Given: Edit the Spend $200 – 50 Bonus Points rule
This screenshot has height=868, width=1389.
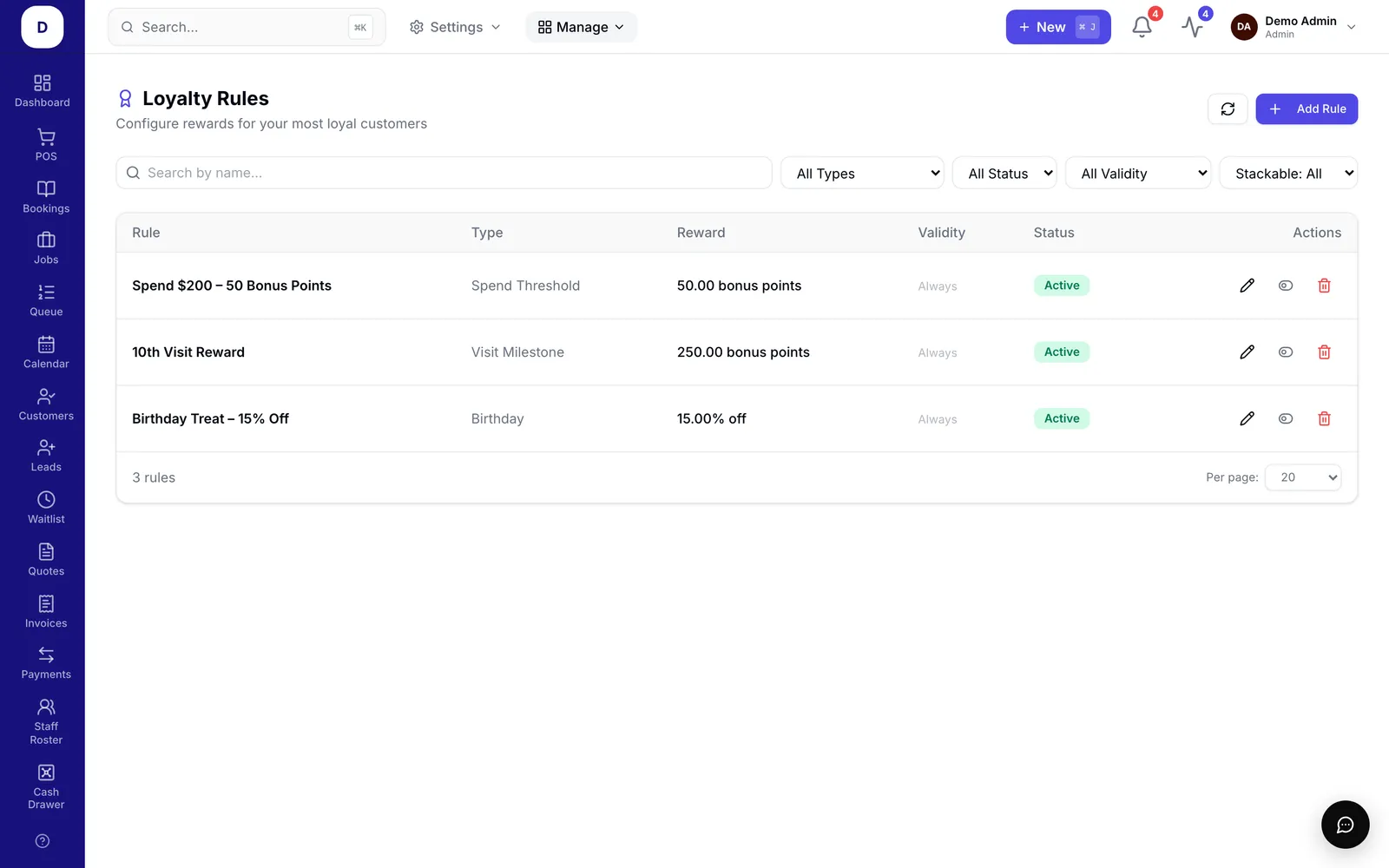Looking at the screenshot, I should click(1247, 286).
